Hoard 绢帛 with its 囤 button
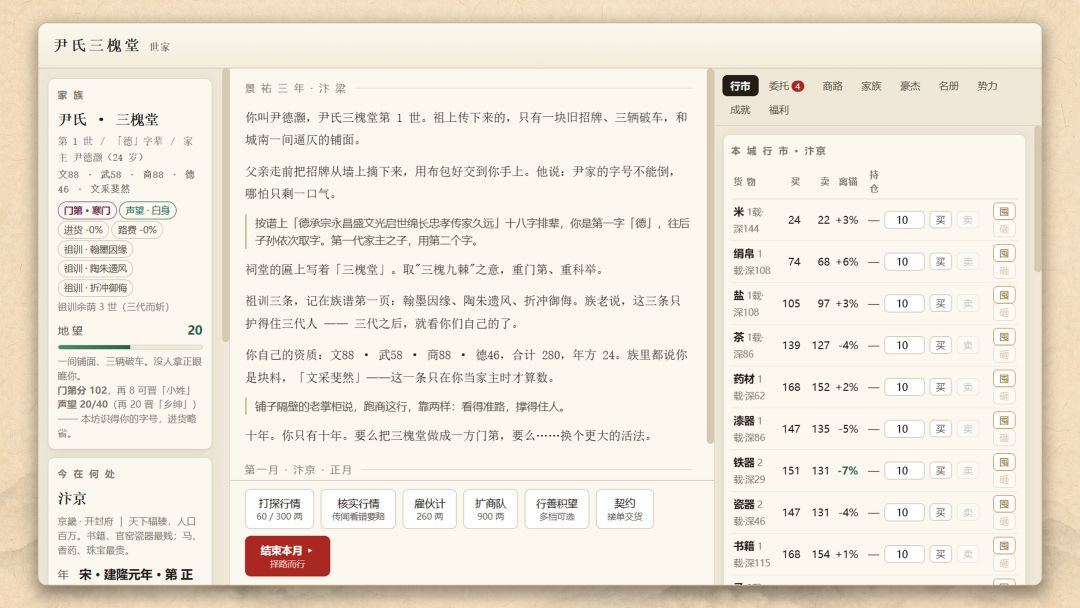 point(1004,253)
